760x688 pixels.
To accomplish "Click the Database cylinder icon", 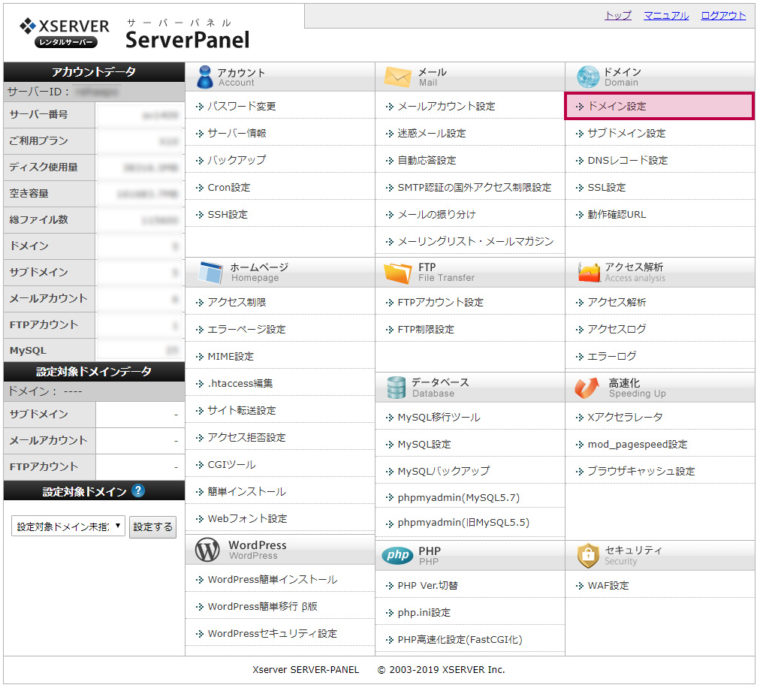I will (396, 387).
